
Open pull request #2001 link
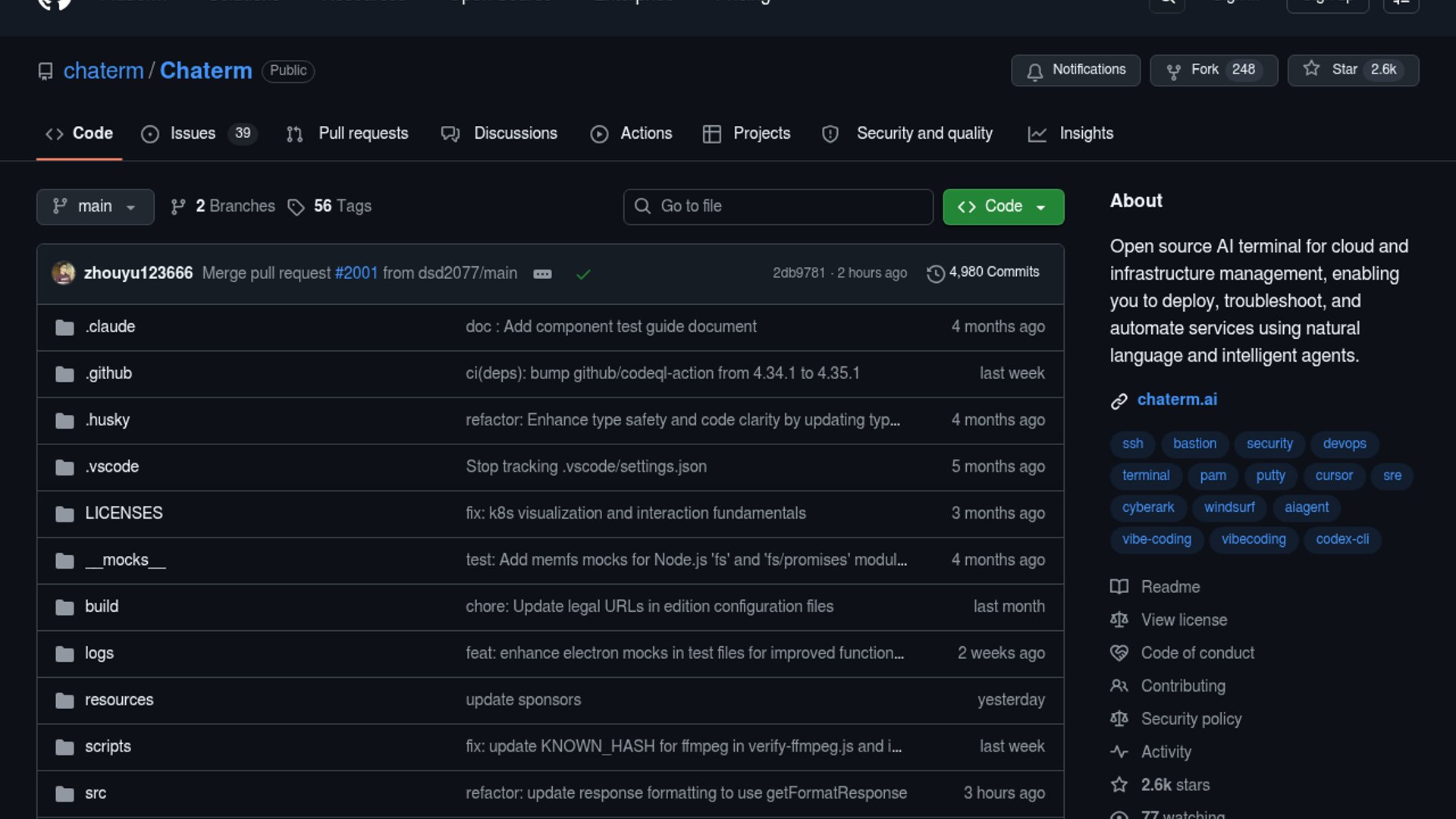point(356,273)
